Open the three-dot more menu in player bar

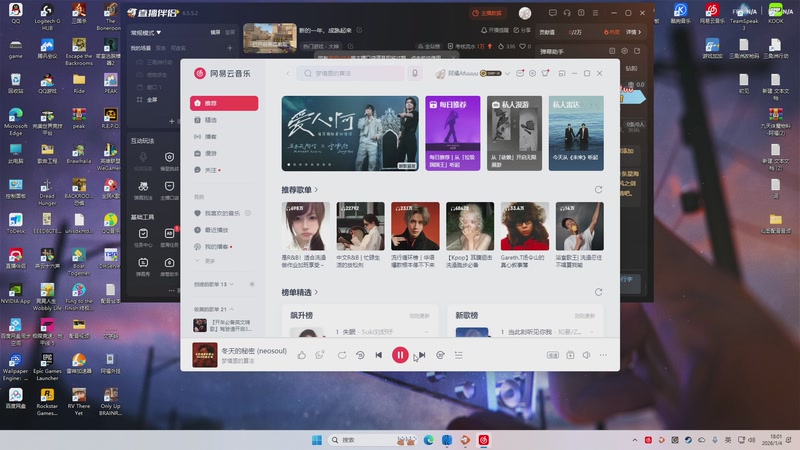tap(603, 355)
